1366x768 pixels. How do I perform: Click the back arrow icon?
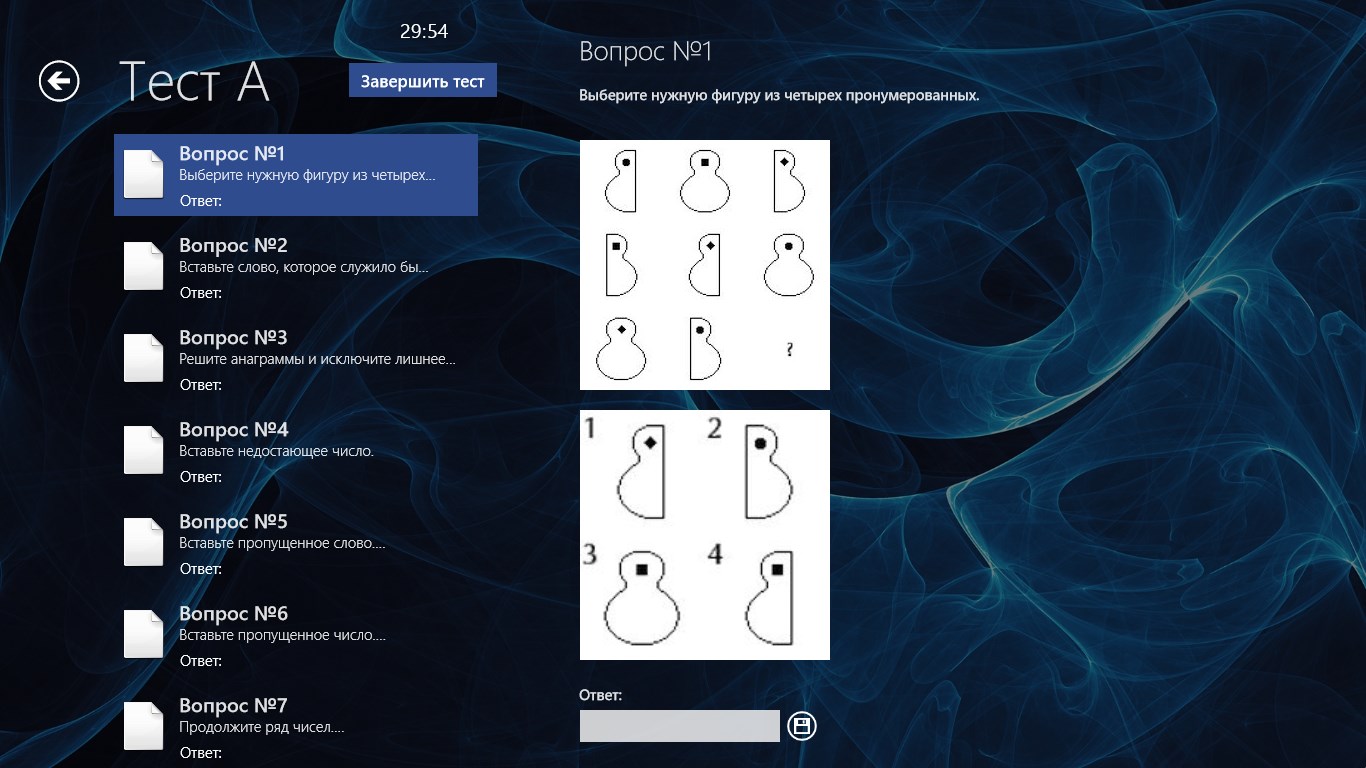pos(59,81)
